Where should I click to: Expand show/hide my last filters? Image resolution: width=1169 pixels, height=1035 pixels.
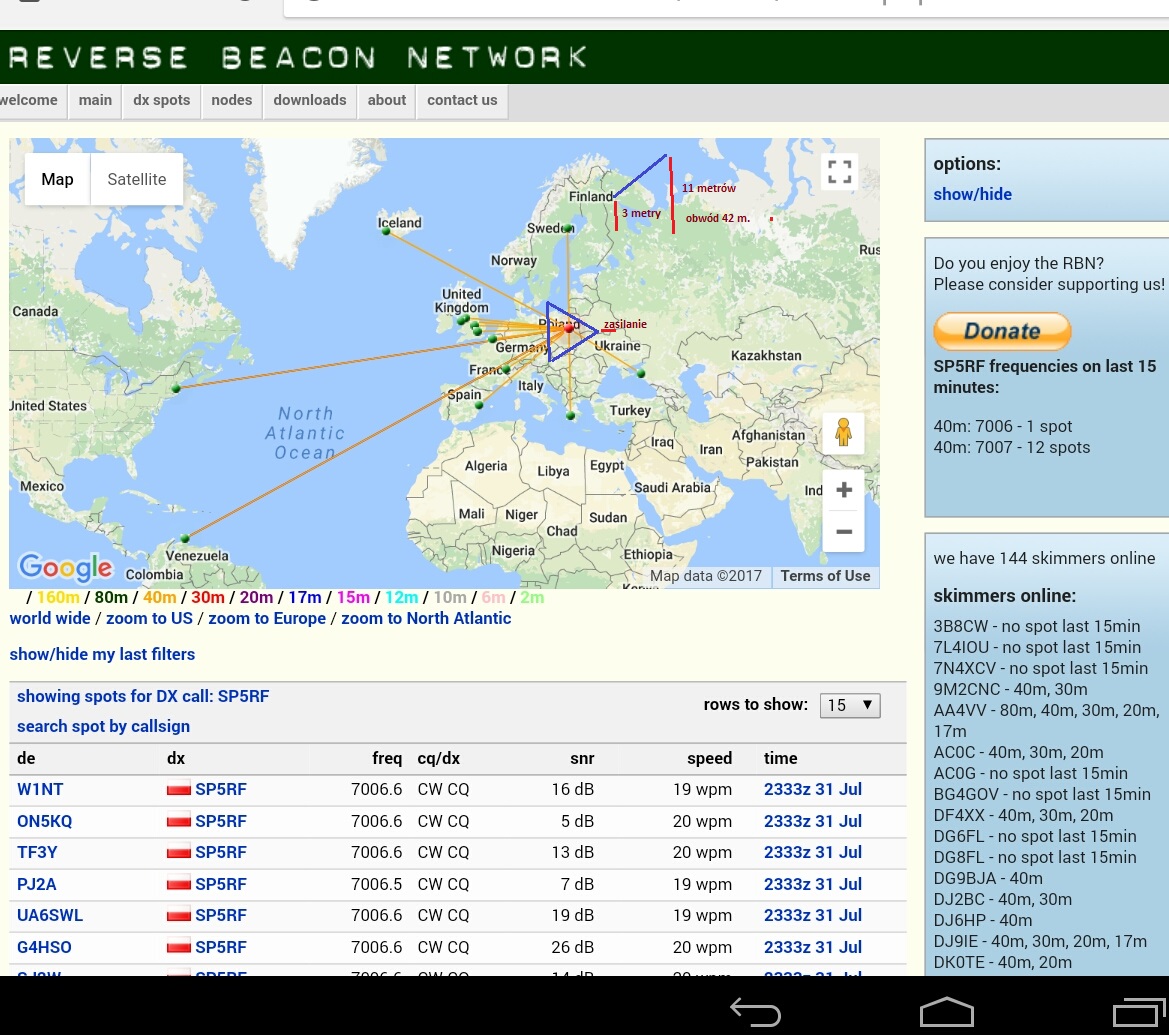coord(102,654)
